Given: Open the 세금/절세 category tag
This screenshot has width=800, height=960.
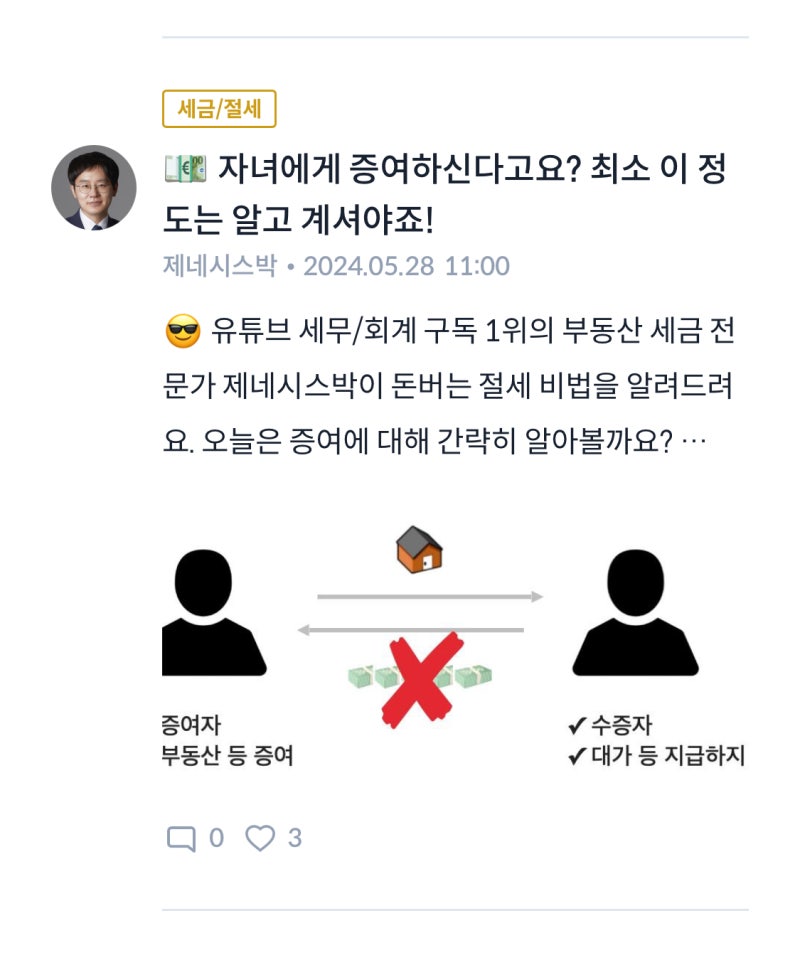Looking at the screenshot, I should tap(219, 109).
